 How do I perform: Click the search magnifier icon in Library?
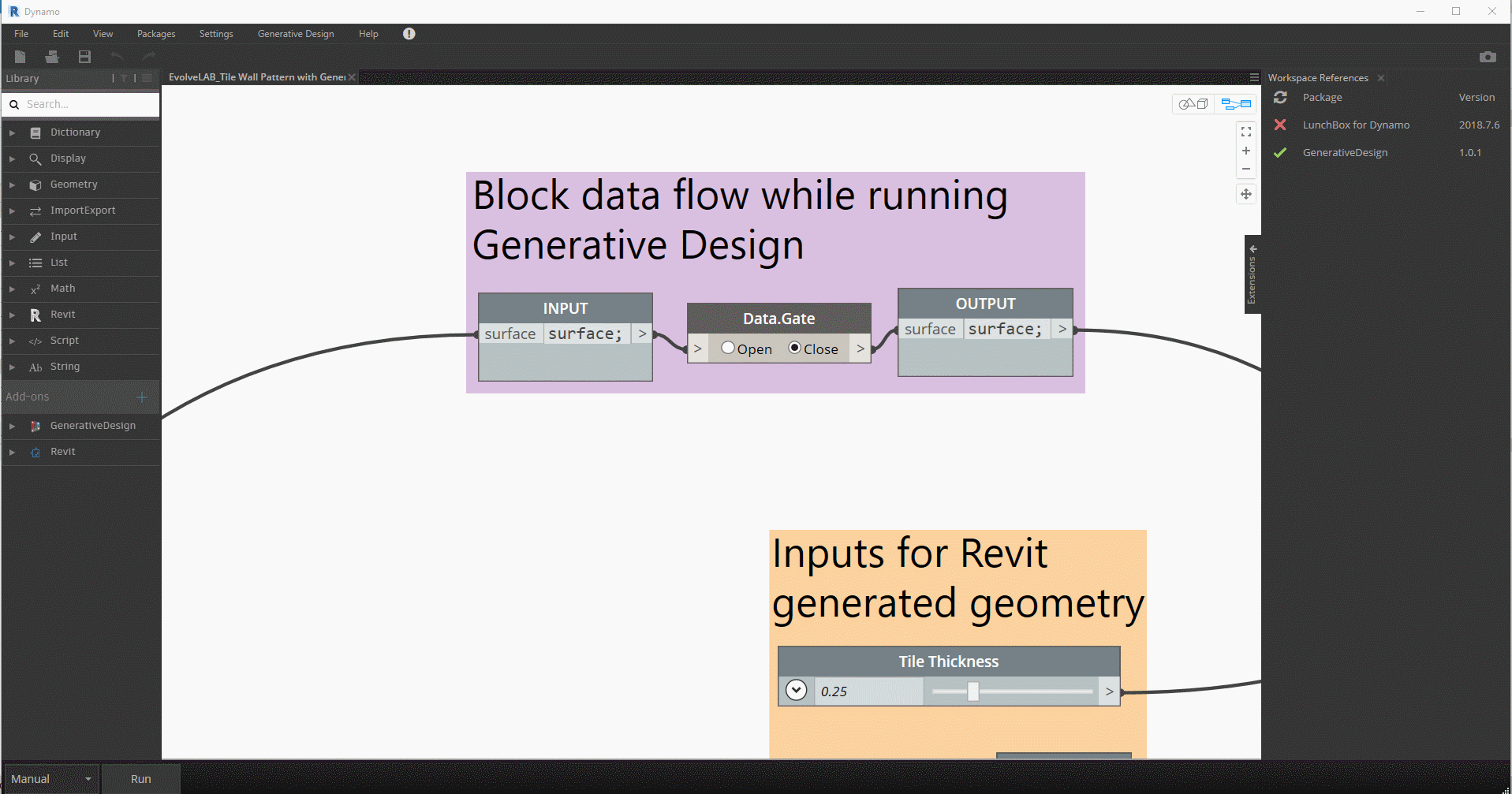tap(14, 104)
